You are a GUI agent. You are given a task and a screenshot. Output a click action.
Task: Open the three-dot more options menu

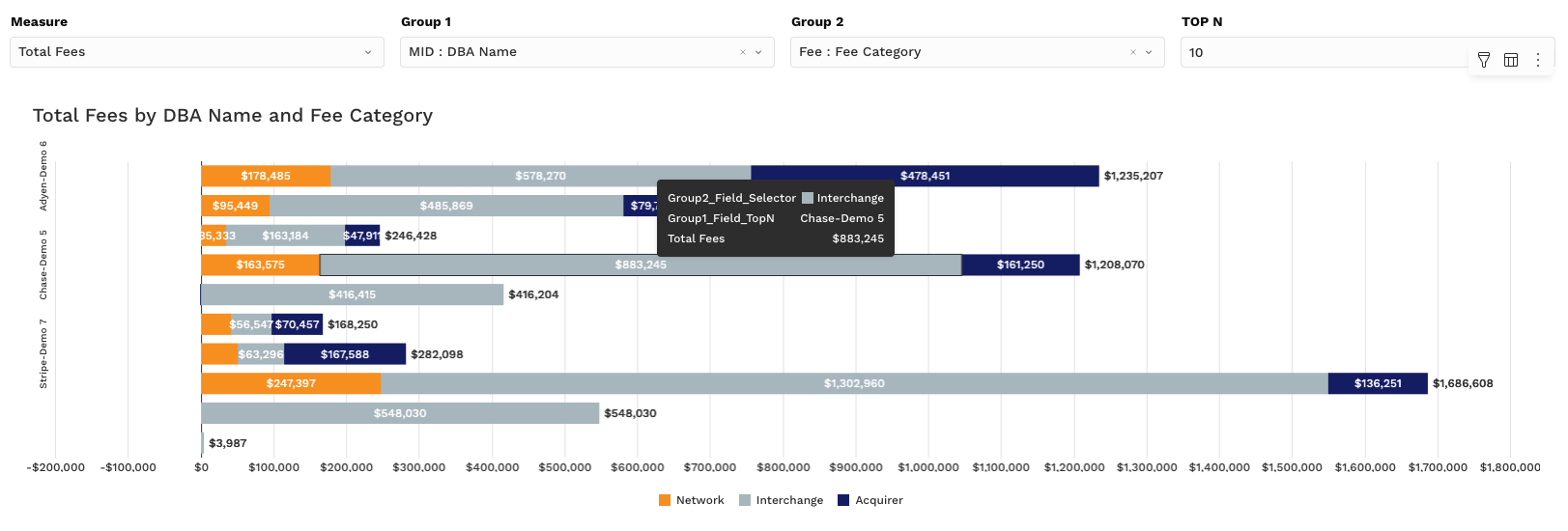coord(1537,60)
